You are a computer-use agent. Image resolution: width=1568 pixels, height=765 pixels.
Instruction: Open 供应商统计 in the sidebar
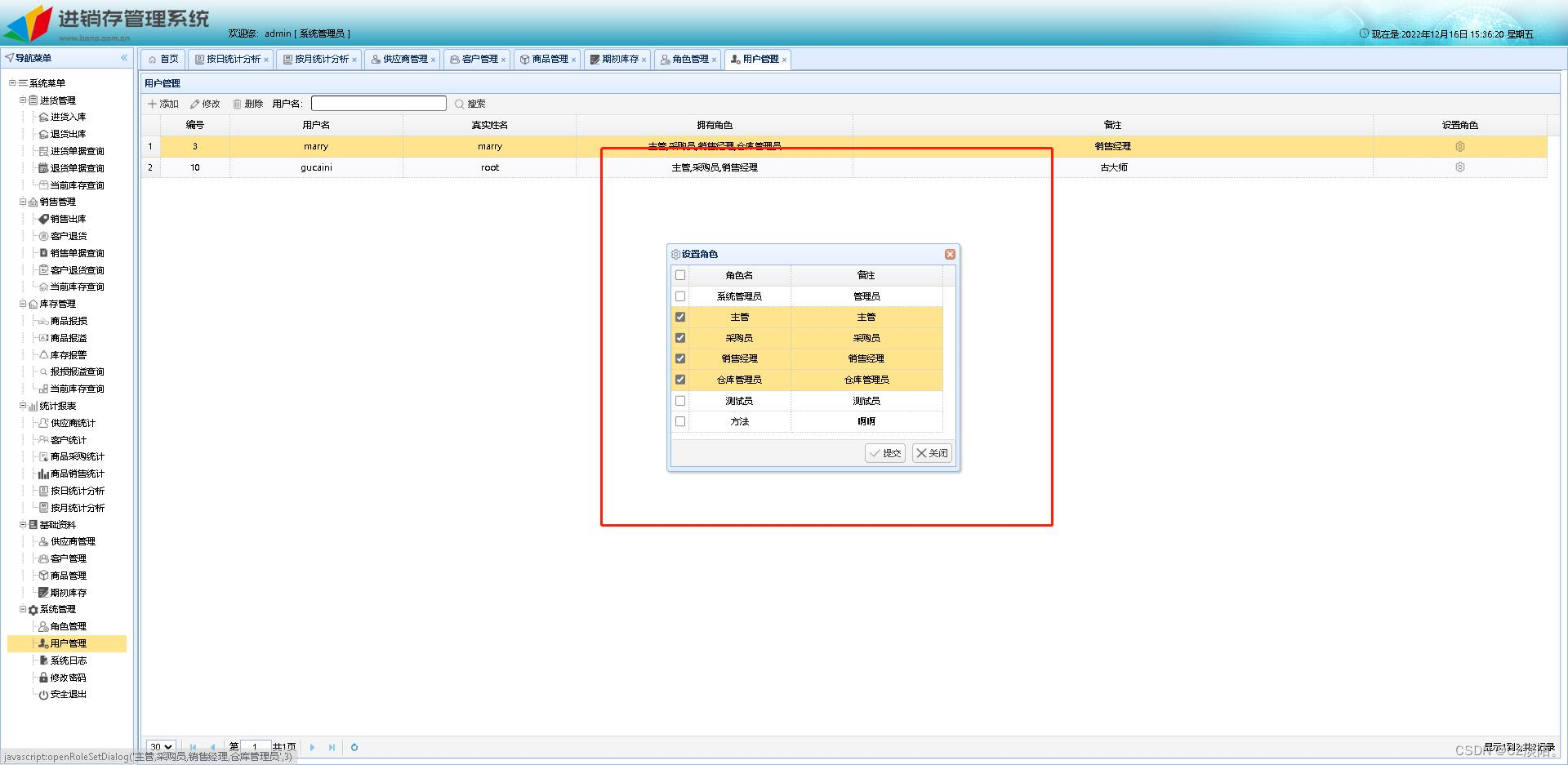coord(73,423)
